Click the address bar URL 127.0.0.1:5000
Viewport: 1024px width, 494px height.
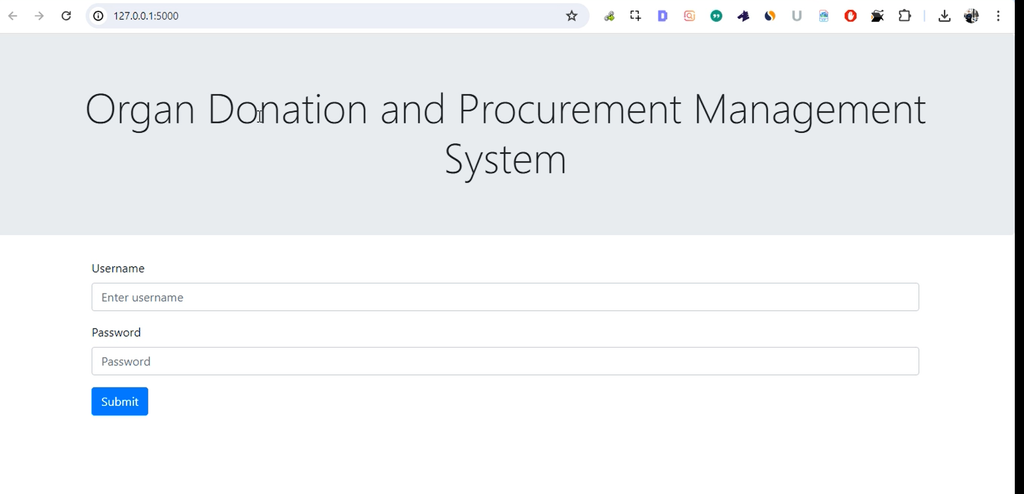[x=146, y=16]
